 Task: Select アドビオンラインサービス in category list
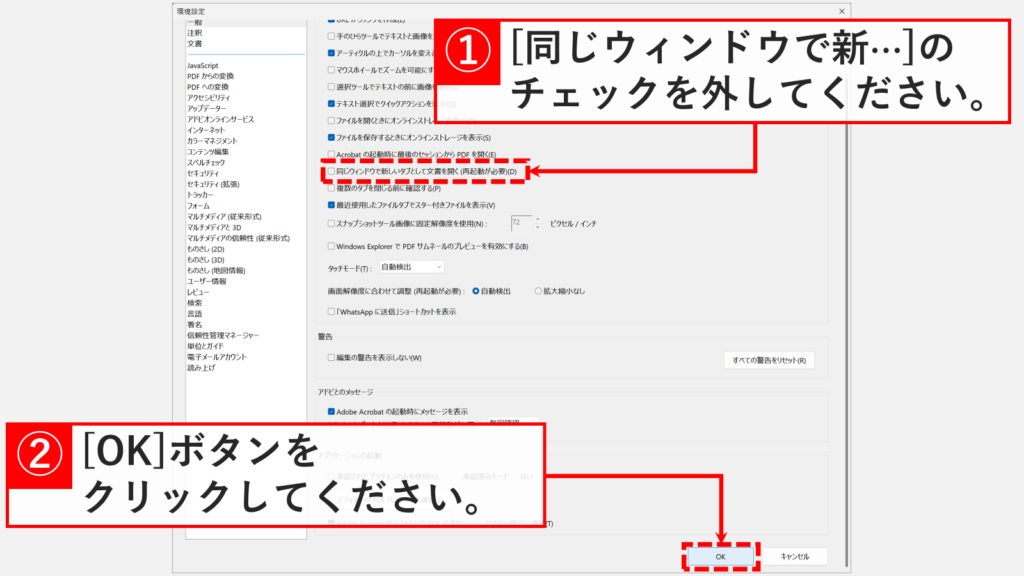221,120
